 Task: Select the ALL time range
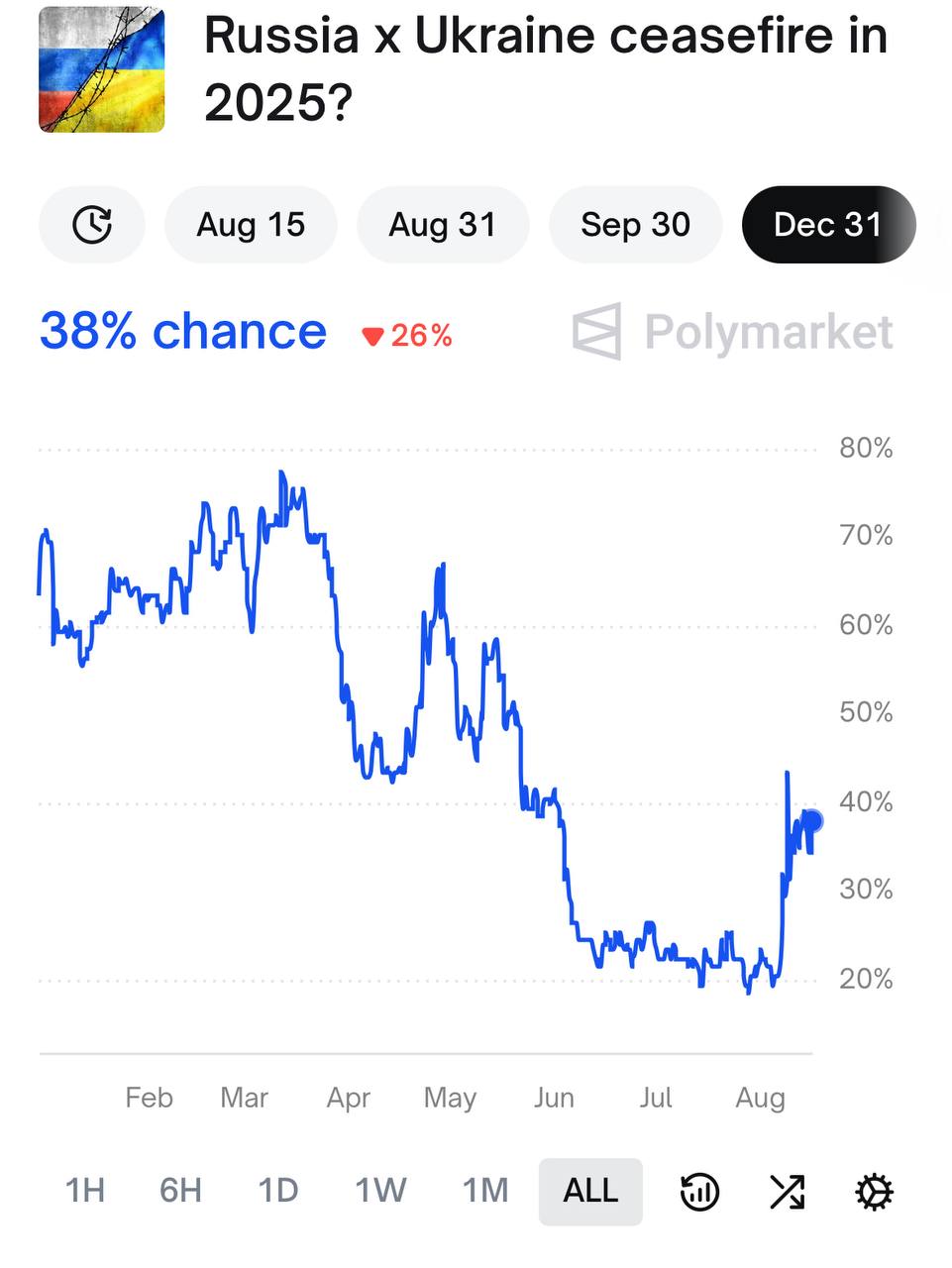pos(590,1192)
